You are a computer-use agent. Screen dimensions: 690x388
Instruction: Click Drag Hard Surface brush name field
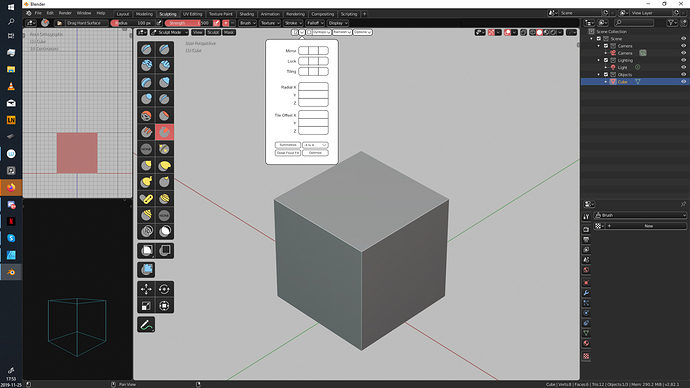86,23
